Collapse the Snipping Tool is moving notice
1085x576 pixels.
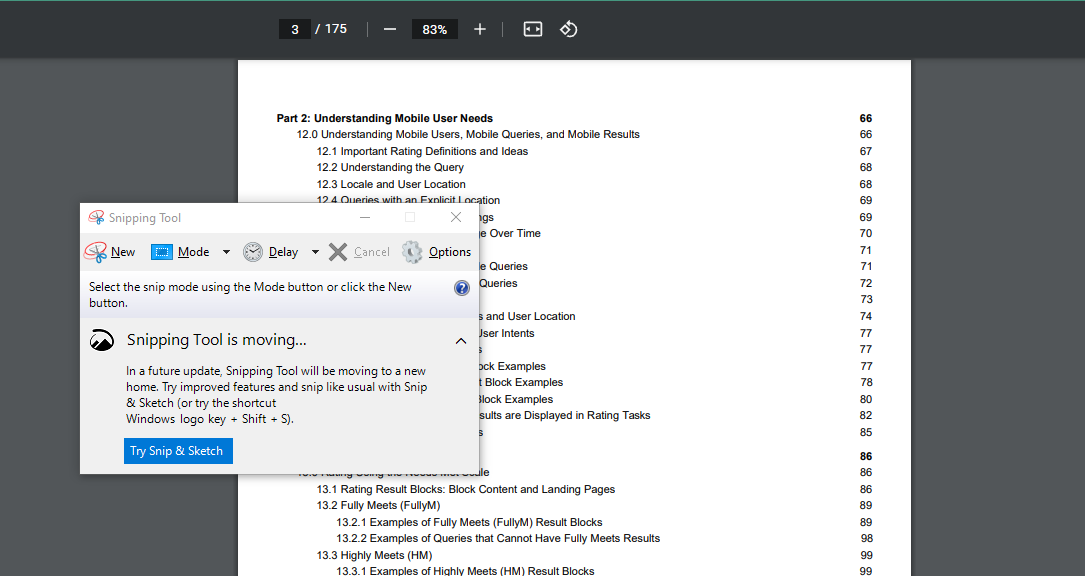[x=461, y=341]
